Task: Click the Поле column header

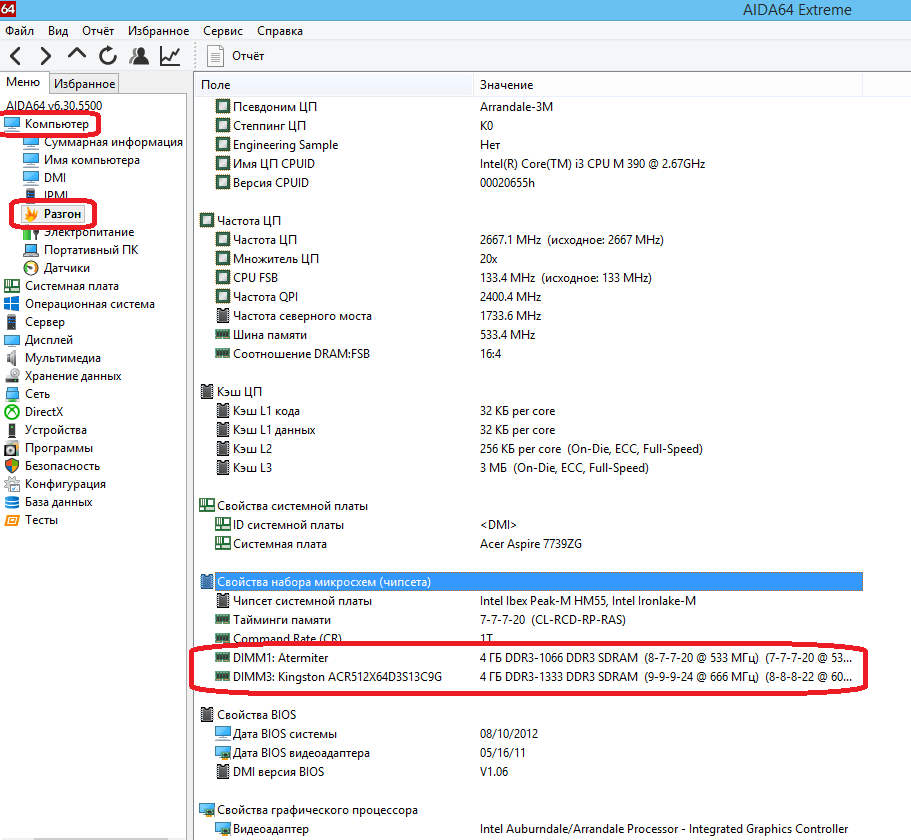Action: pyautogui.click(x=215, y=85)
